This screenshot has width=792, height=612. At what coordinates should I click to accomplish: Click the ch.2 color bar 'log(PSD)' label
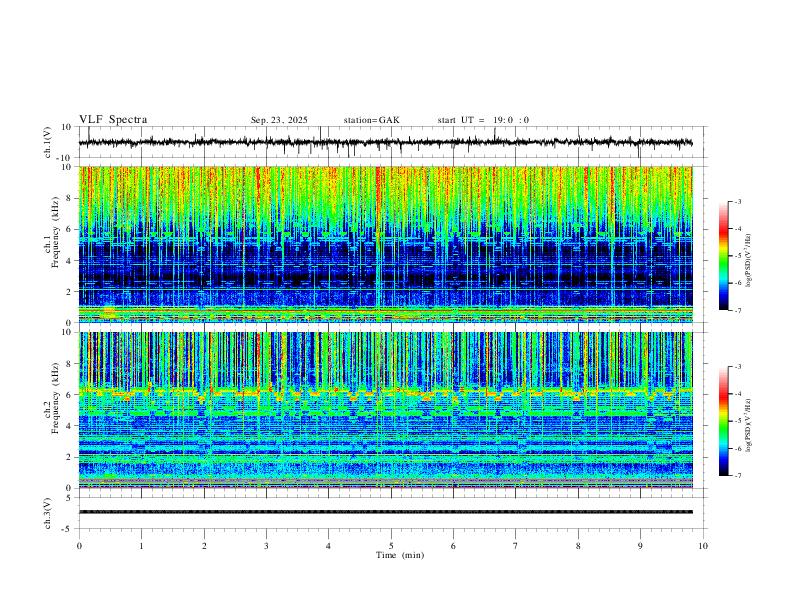click(749, 425)
